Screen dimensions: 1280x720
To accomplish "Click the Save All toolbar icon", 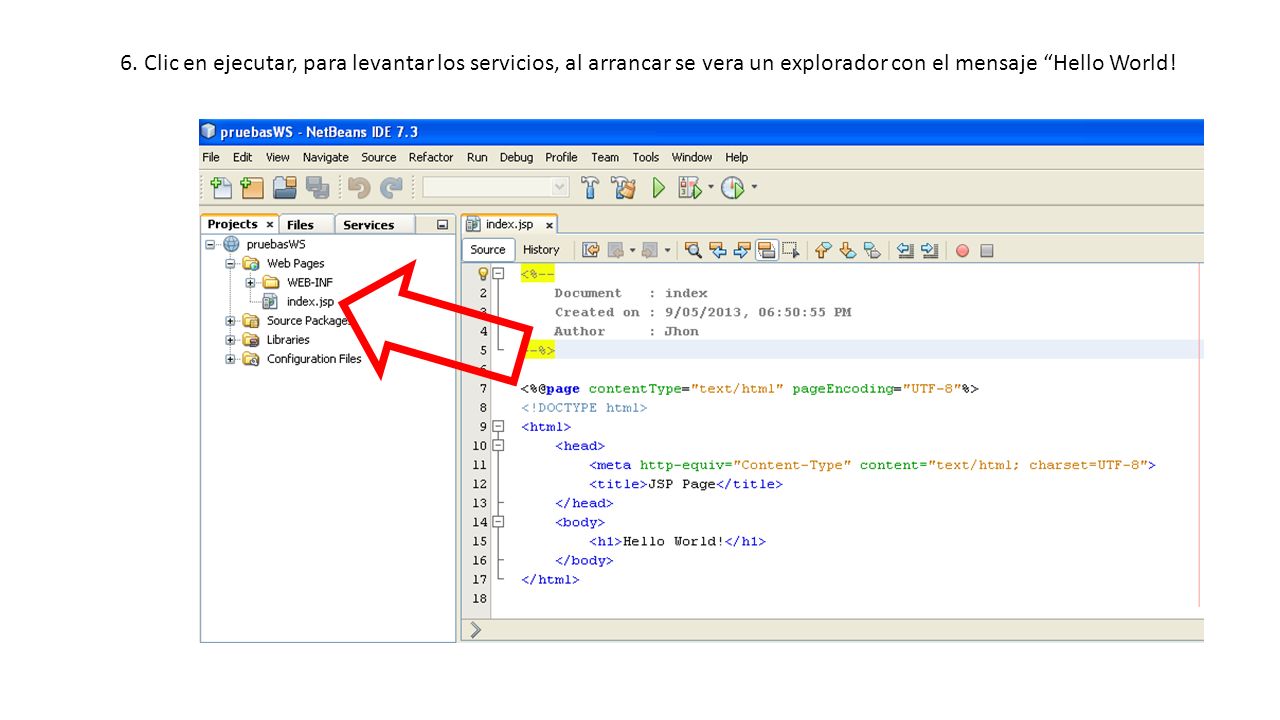I will [x=317, y=187].
